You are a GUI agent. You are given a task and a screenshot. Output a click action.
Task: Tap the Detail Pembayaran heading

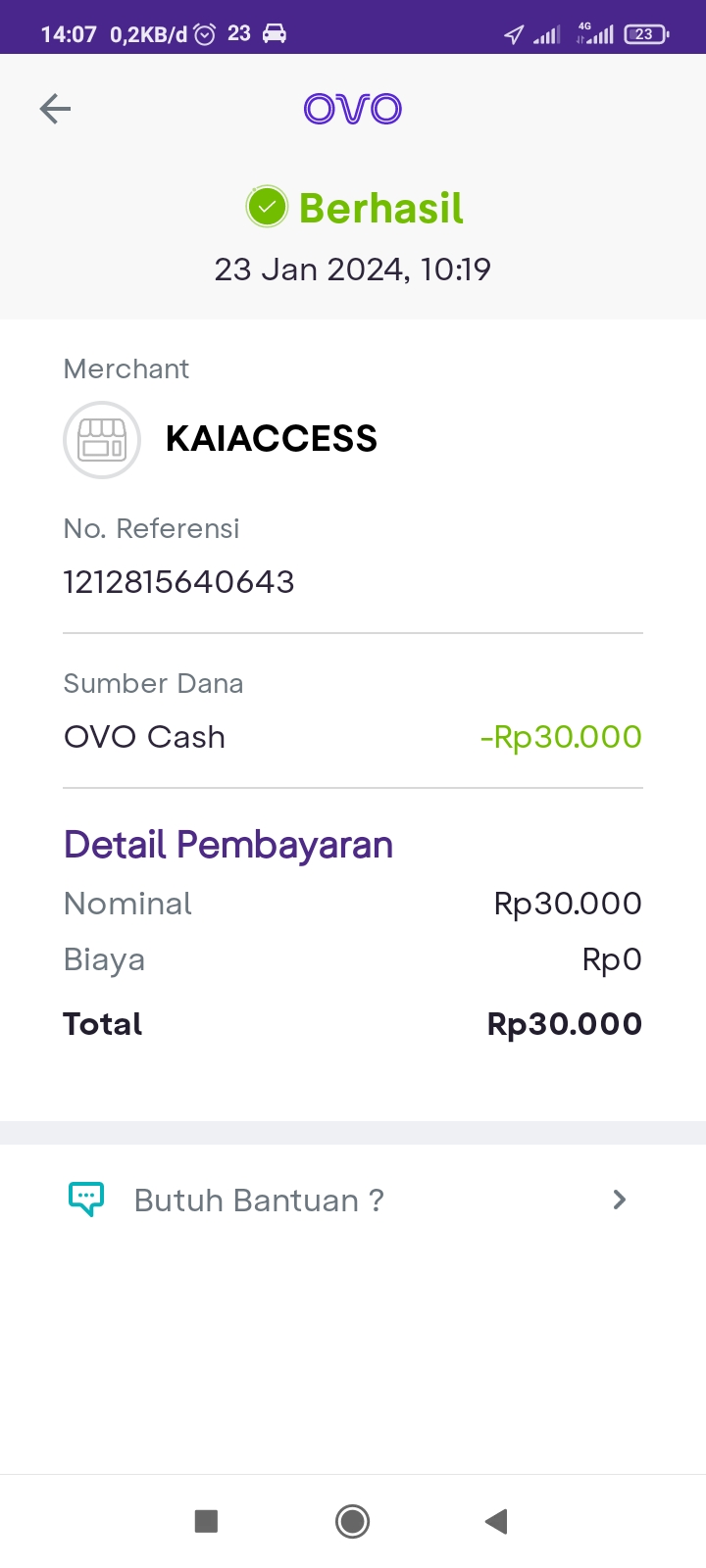[x=228, y=845]
